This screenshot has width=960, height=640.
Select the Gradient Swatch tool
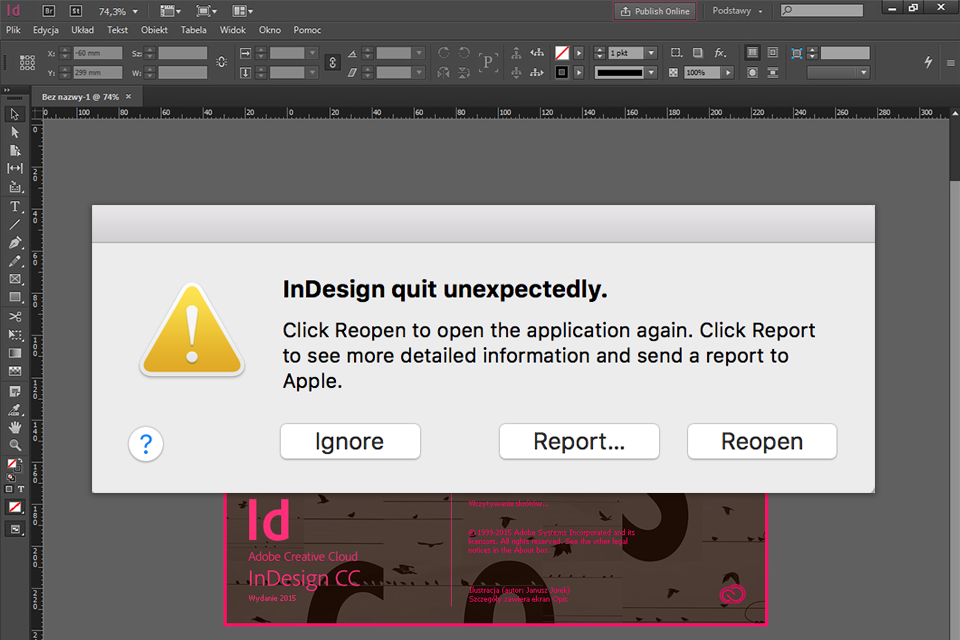point(15,353)
